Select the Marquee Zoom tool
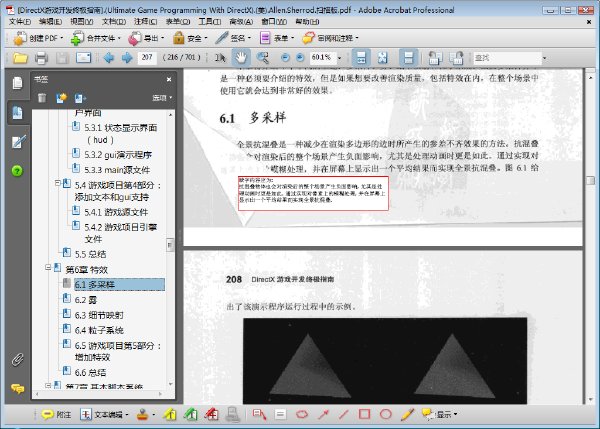Screen dimensions: 600x429 click(263, 58)
